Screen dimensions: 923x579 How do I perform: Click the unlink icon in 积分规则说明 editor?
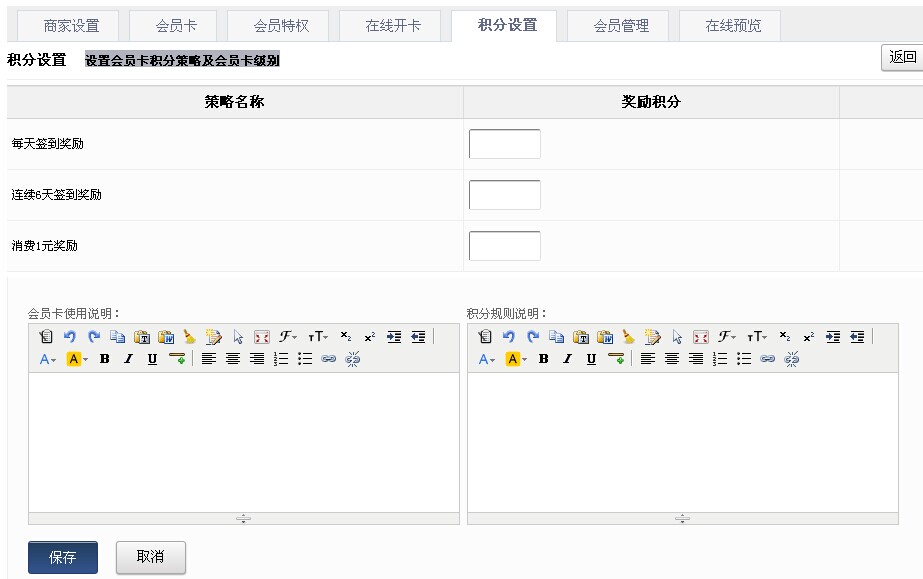791,359
